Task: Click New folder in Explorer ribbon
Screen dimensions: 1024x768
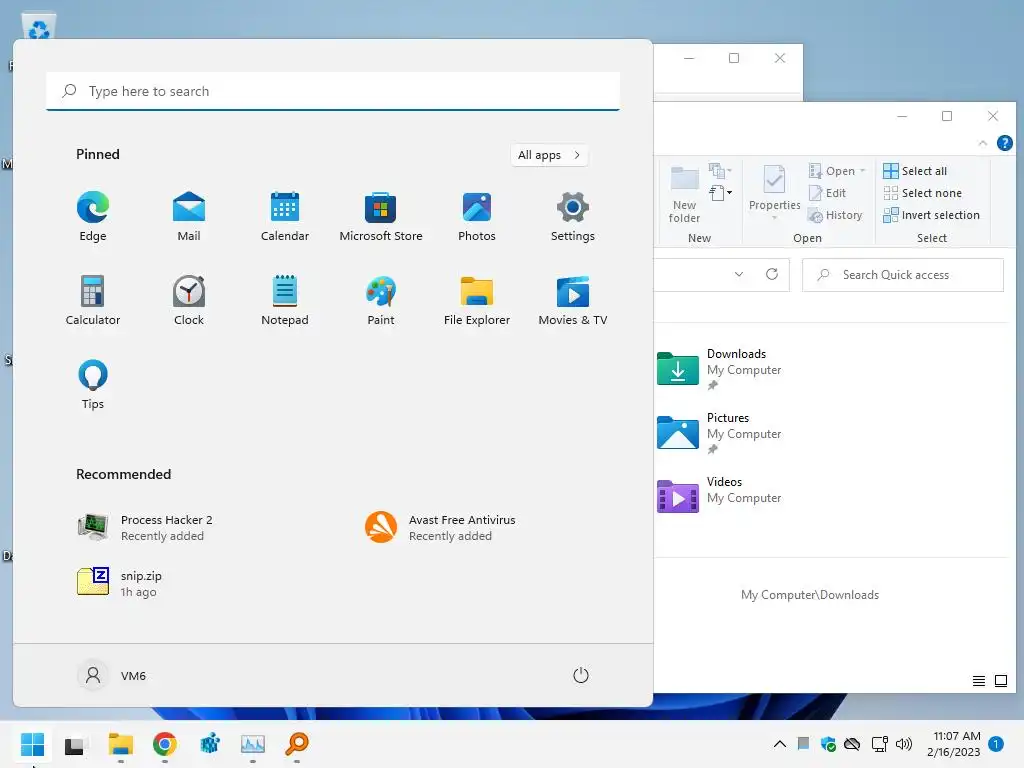Action: [684, 193]
